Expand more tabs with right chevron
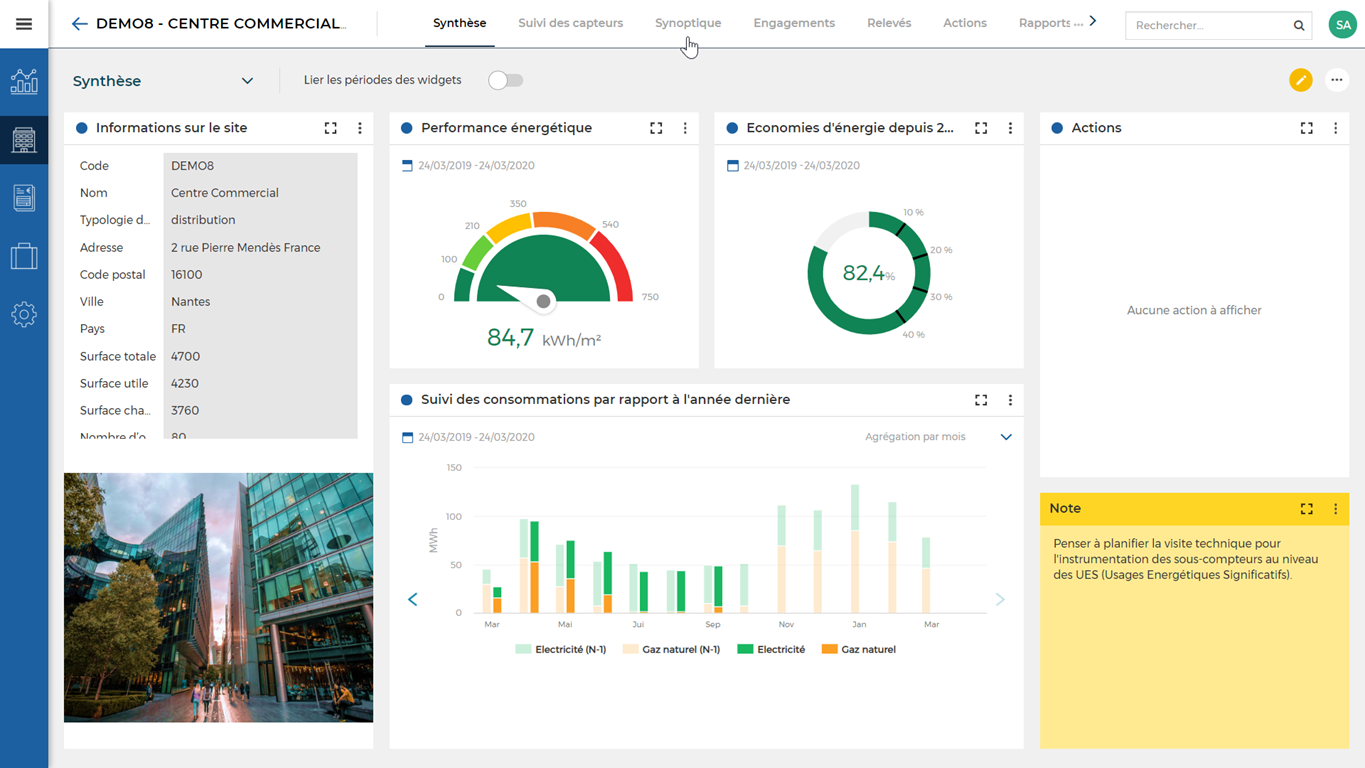The height and width of the screenshot is (768, 1365). pos(1093,21)
